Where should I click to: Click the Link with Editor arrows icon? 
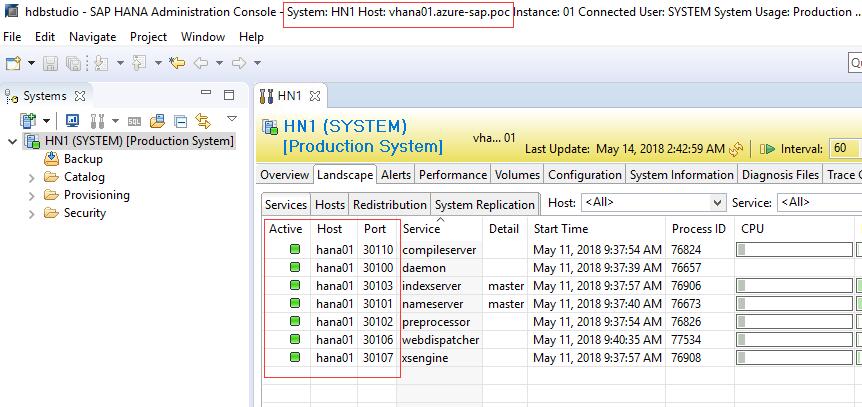(x=203, y=120)
